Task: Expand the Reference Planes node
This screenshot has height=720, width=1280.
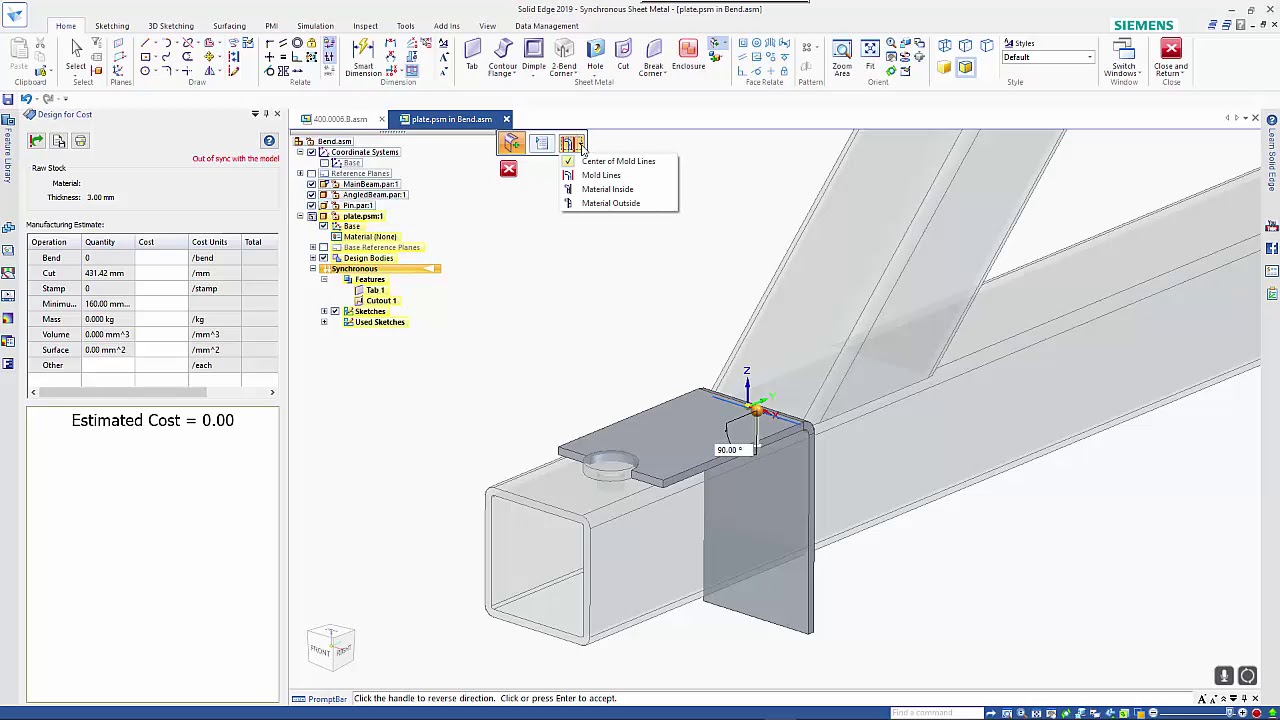Action: point(300,174)
